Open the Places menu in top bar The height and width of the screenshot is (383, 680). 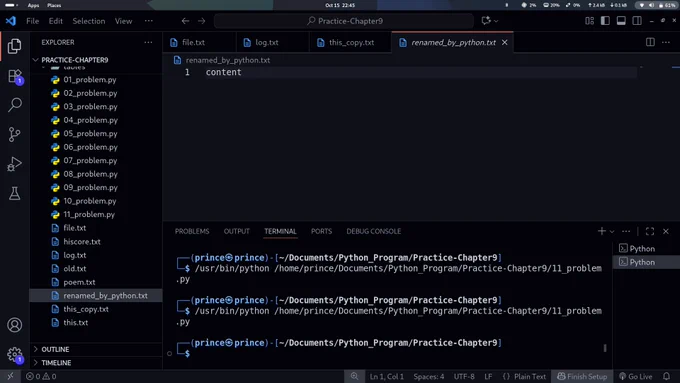point(54,5)
